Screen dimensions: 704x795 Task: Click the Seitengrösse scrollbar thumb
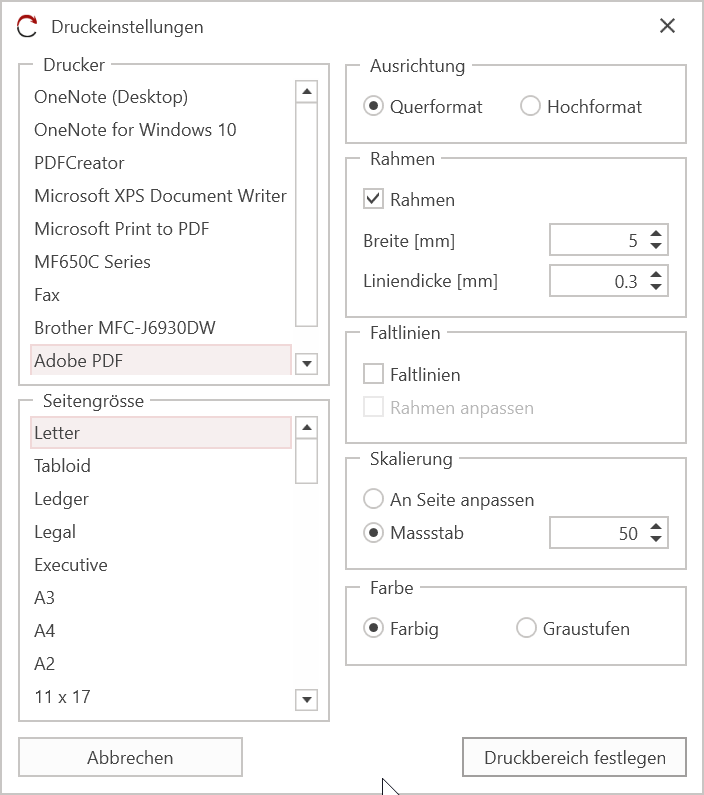coord(307,461)
